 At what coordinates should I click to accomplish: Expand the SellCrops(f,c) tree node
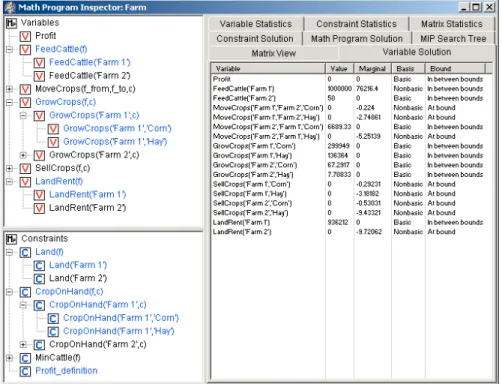(x=9, y=168)
